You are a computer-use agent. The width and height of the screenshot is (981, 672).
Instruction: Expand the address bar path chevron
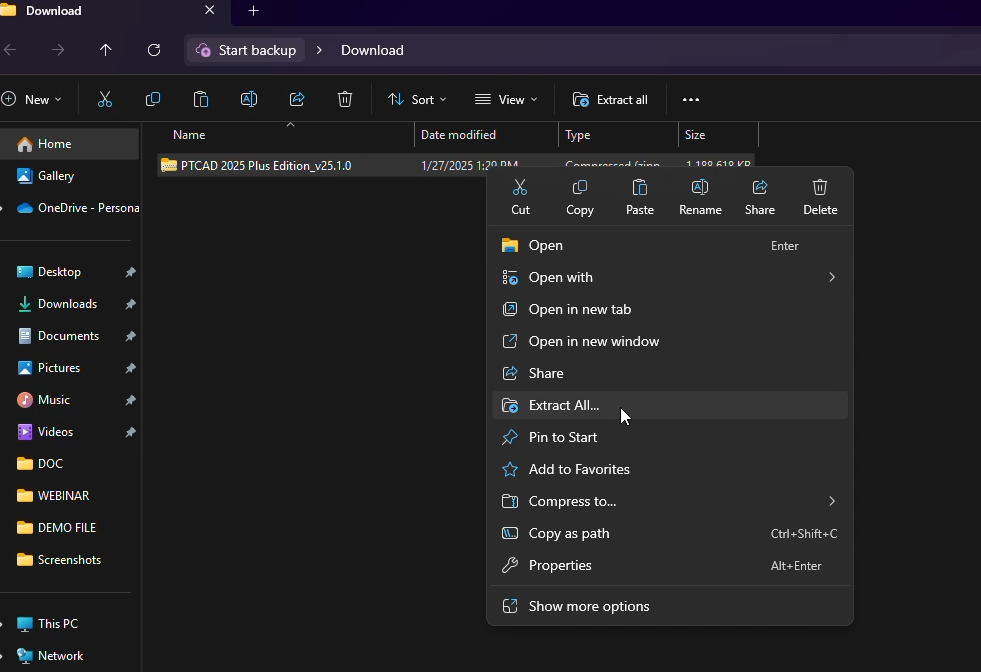[319, 50]
